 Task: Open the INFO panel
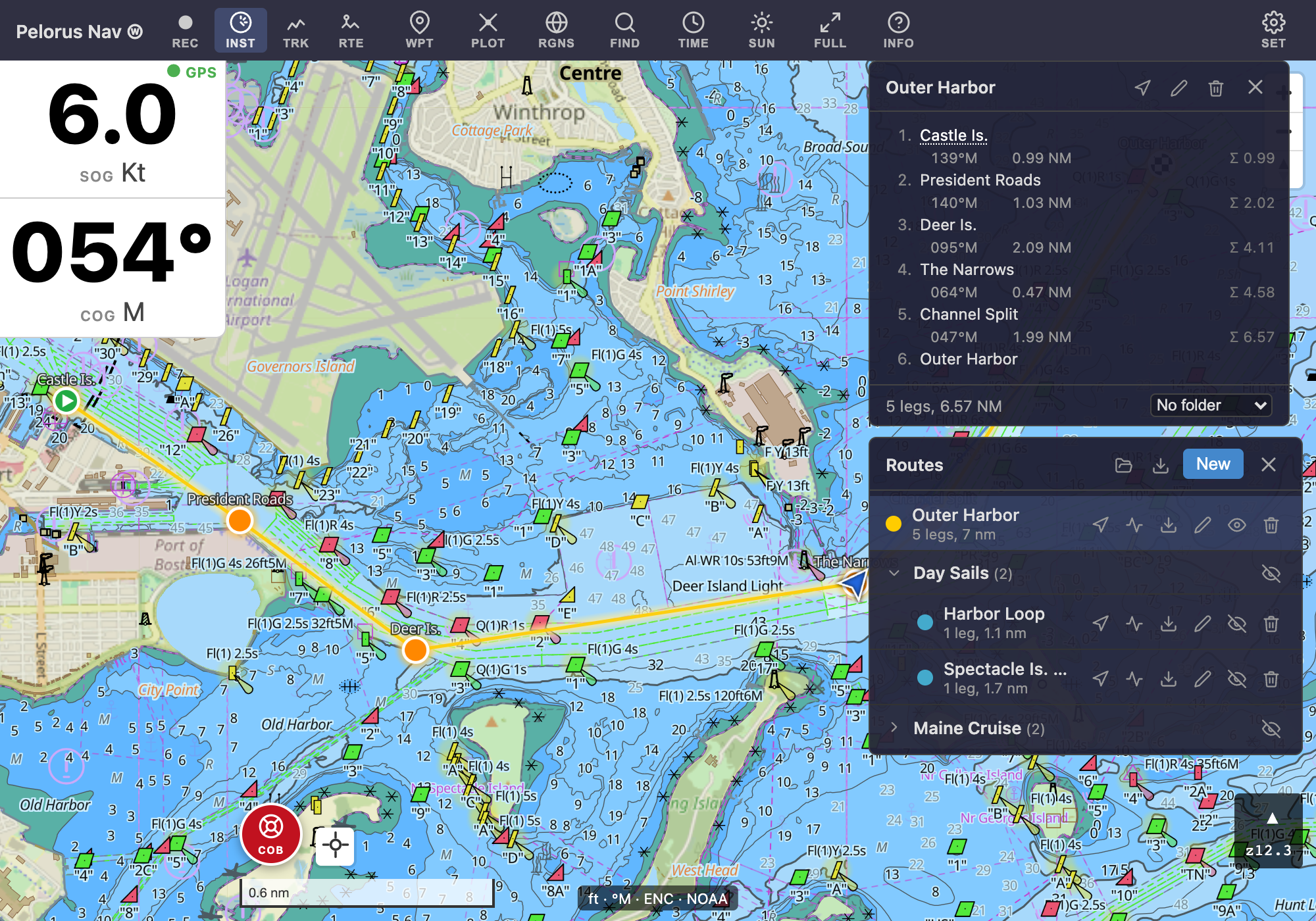click(x=898, y=31)
